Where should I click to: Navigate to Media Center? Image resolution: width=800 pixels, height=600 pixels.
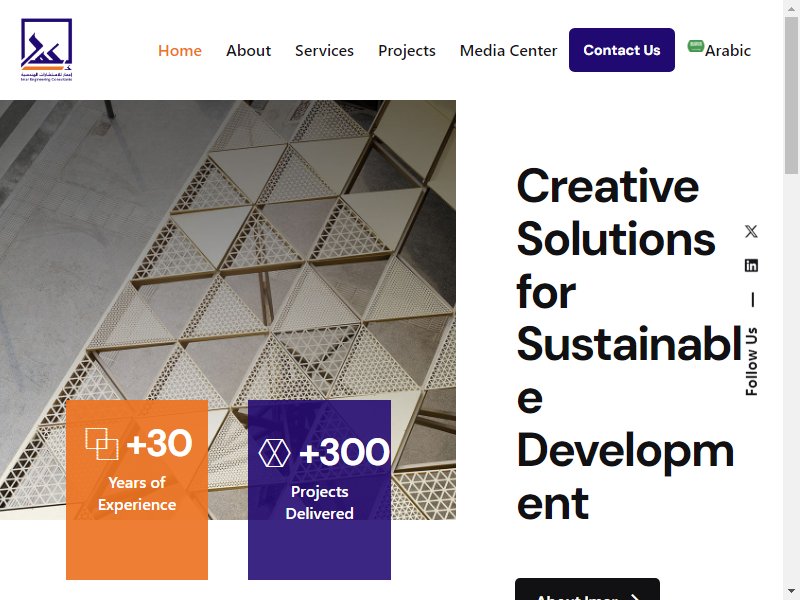(508, 50)
